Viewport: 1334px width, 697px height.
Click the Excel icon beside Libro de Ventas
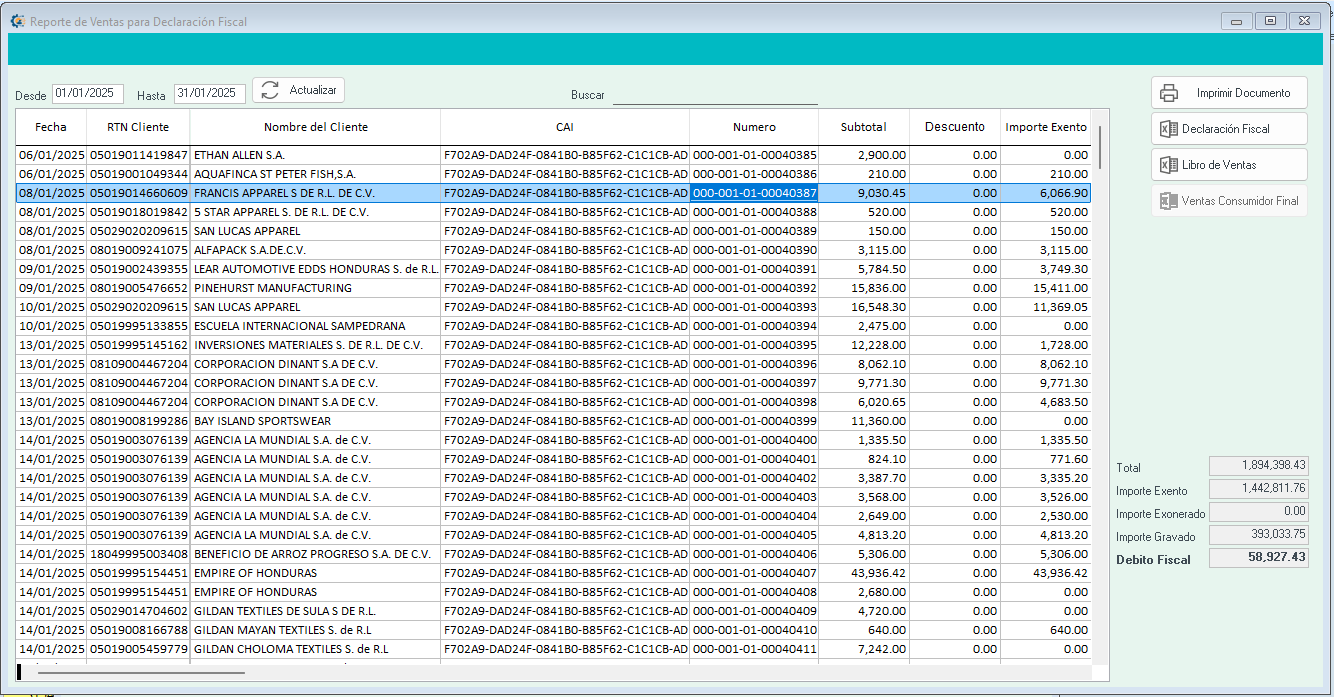[1168, 165]
